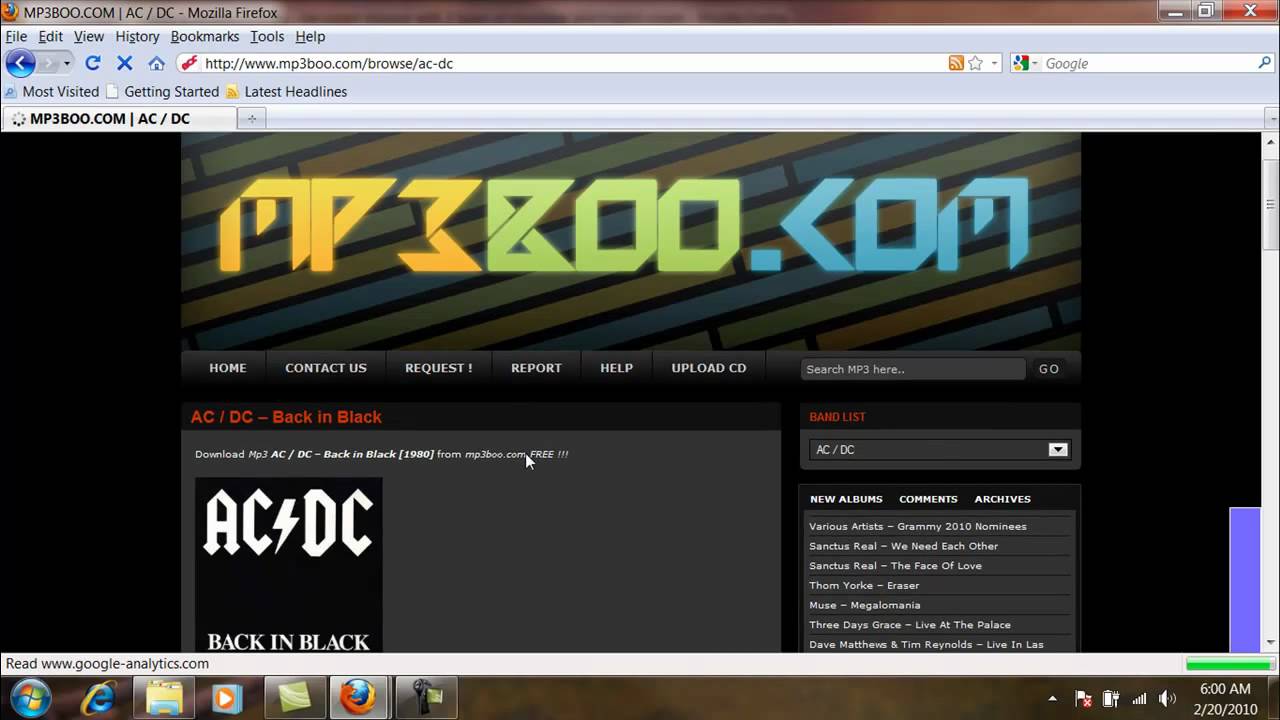
Task: Bookmark this page with the star icon
Action: pos(975,63)
